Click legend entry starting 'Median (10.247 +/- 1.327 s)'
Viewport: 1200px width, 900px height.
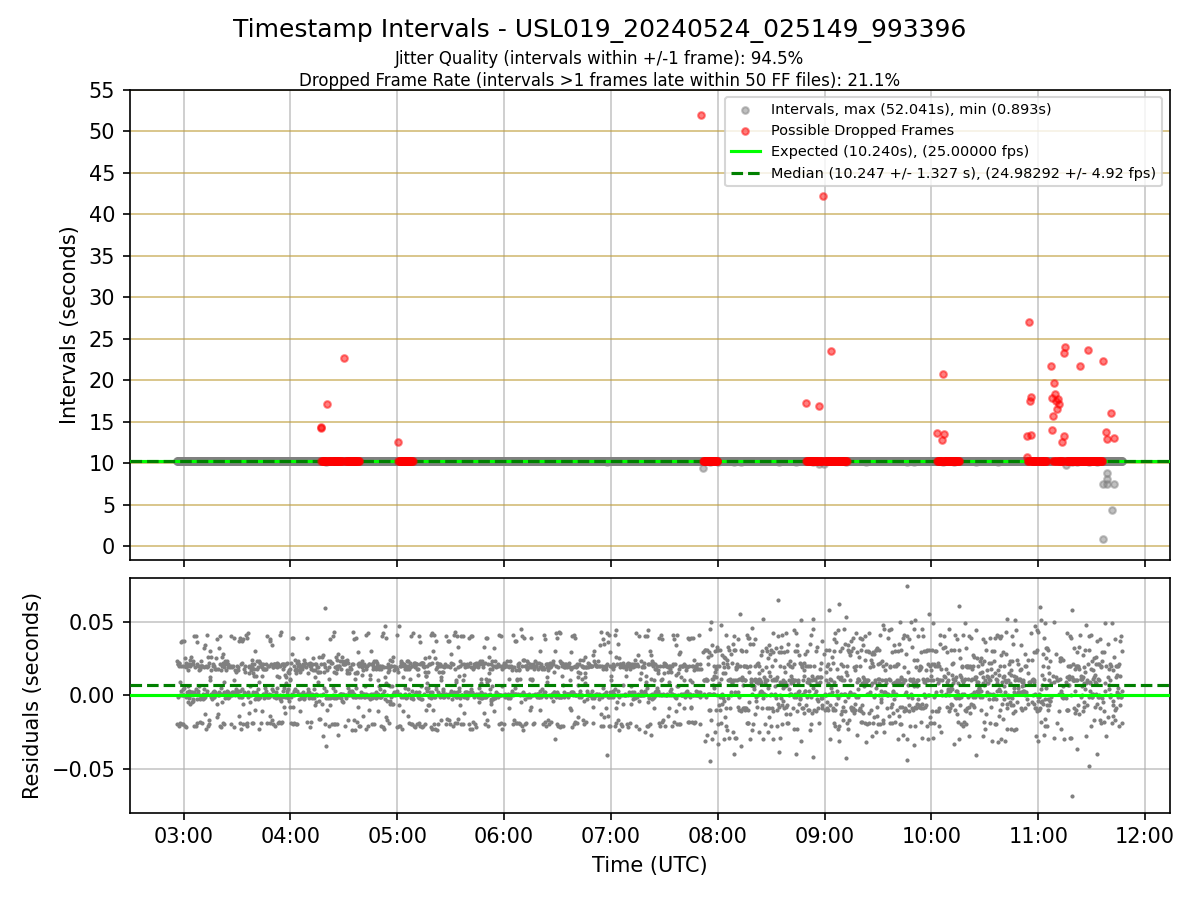pos(963,173)
